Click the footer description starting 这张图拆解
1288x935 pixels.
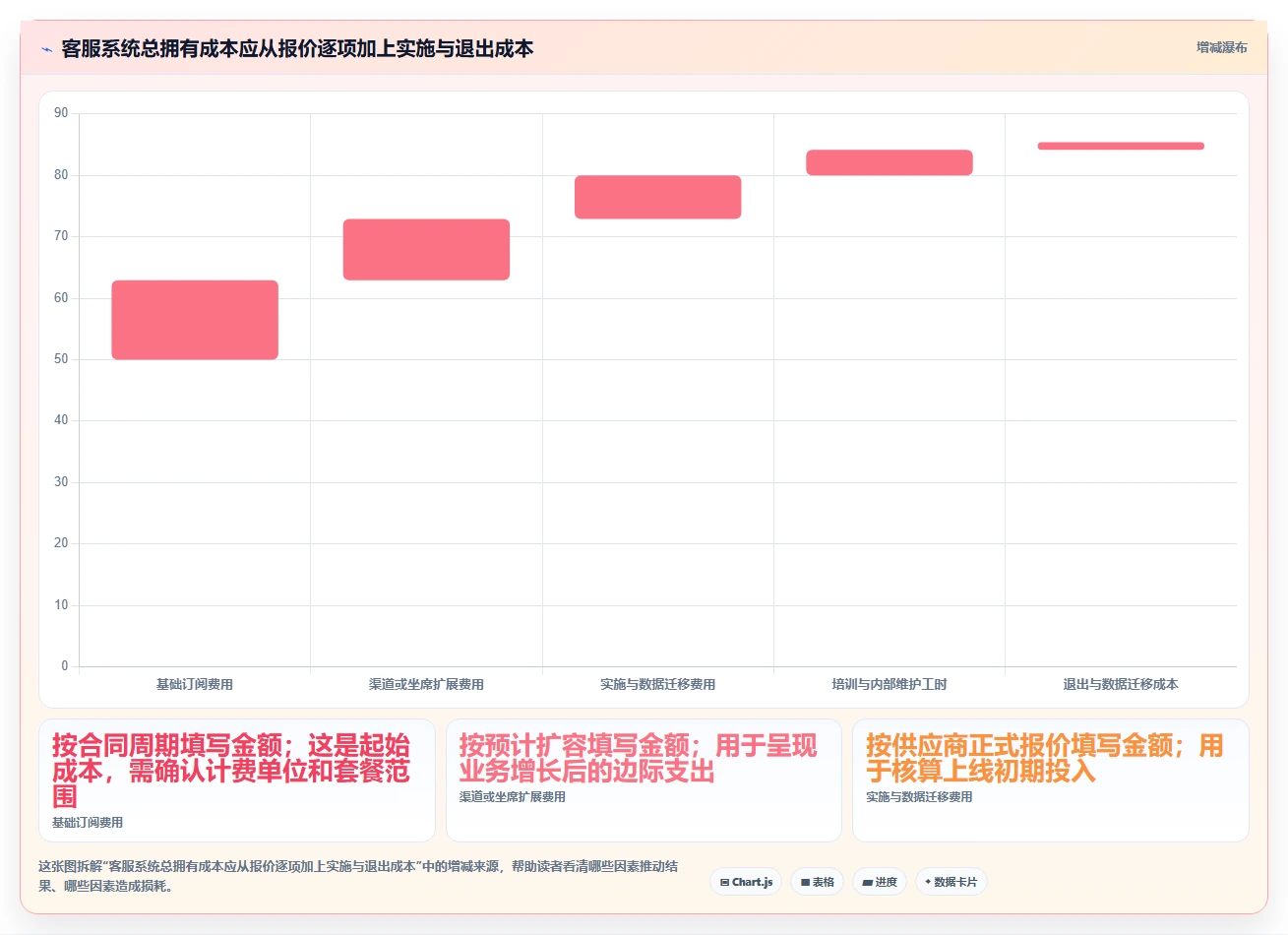click(x=358, y=876)
